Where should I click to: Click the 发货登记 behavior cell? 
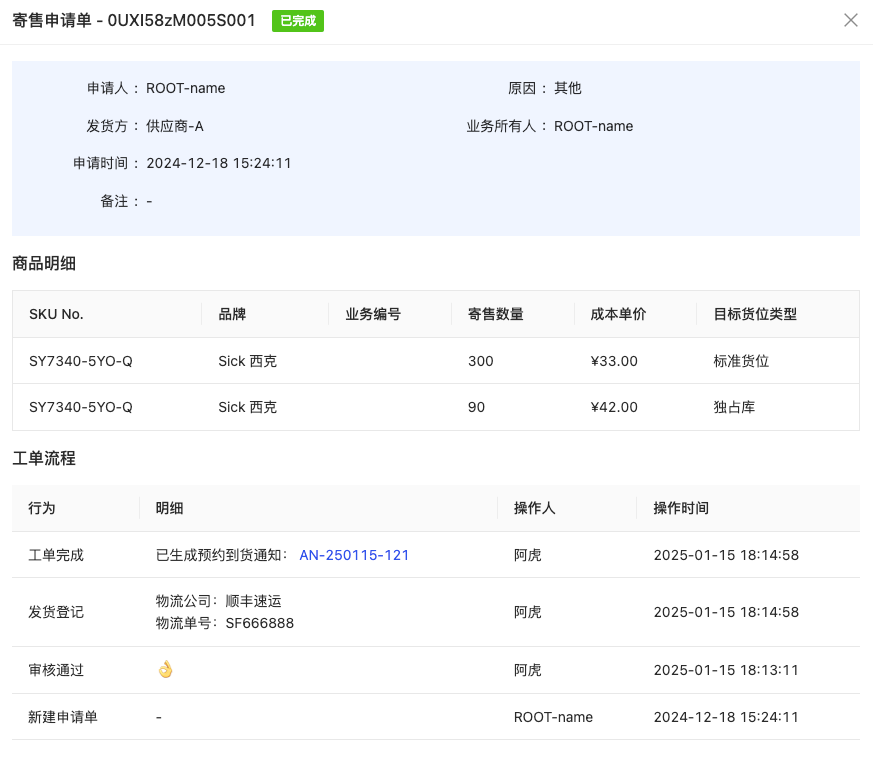point(56,612)
